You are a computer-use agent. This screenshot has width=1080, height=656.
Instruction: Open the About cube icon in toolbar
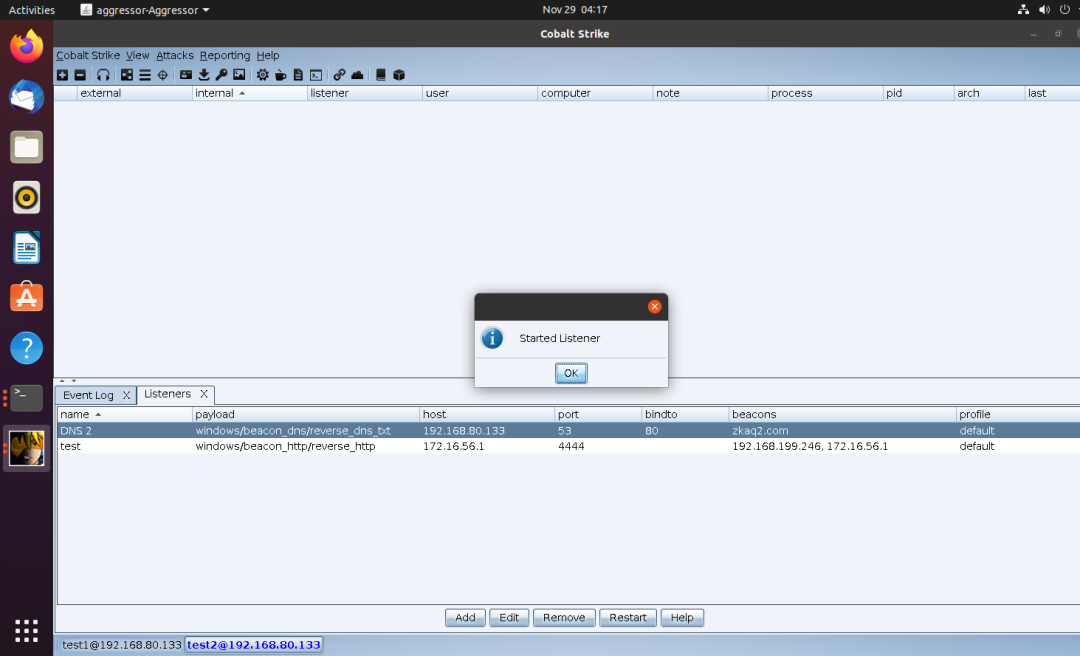(399, 75)
